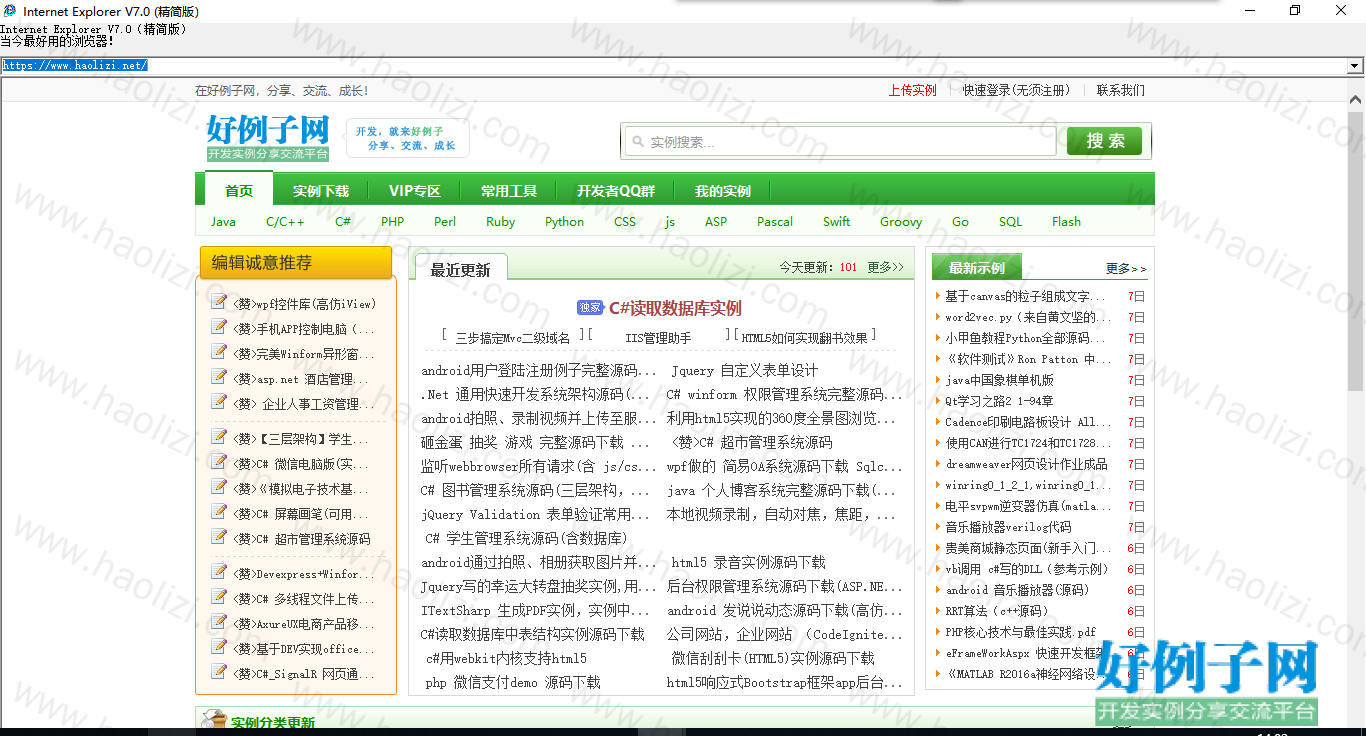Click the edit icon beside 企业人事工资管理
Screen dimensions: 1366x736
pyautogui.click(x=219, y=401)
